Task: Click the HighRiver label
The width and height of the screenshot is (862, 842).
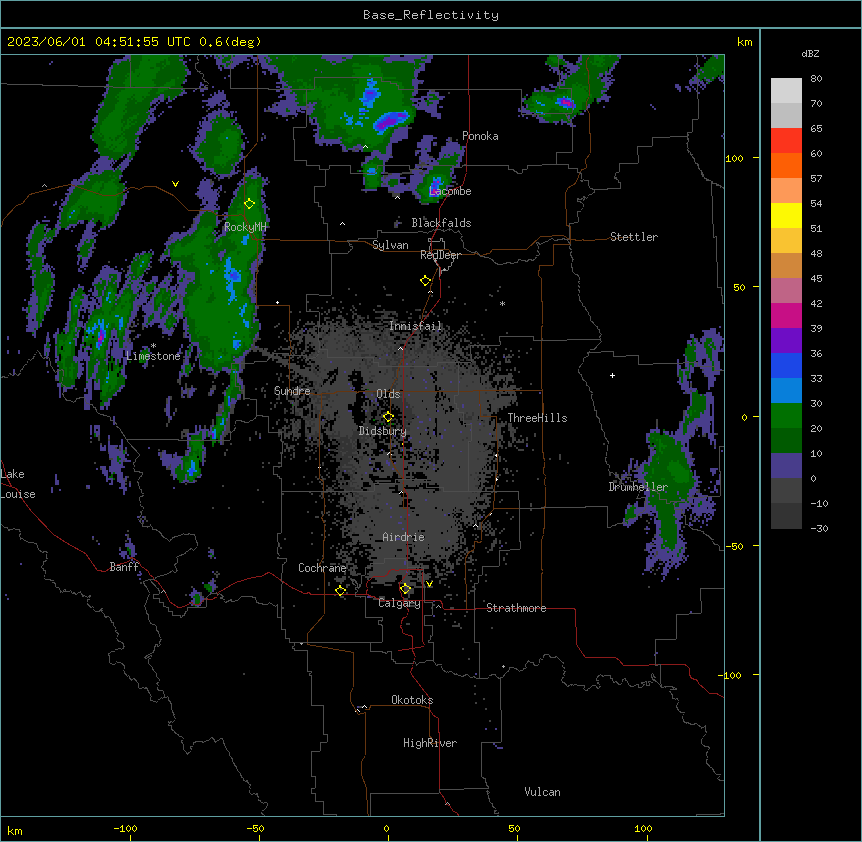Action: tap(430, 743)
